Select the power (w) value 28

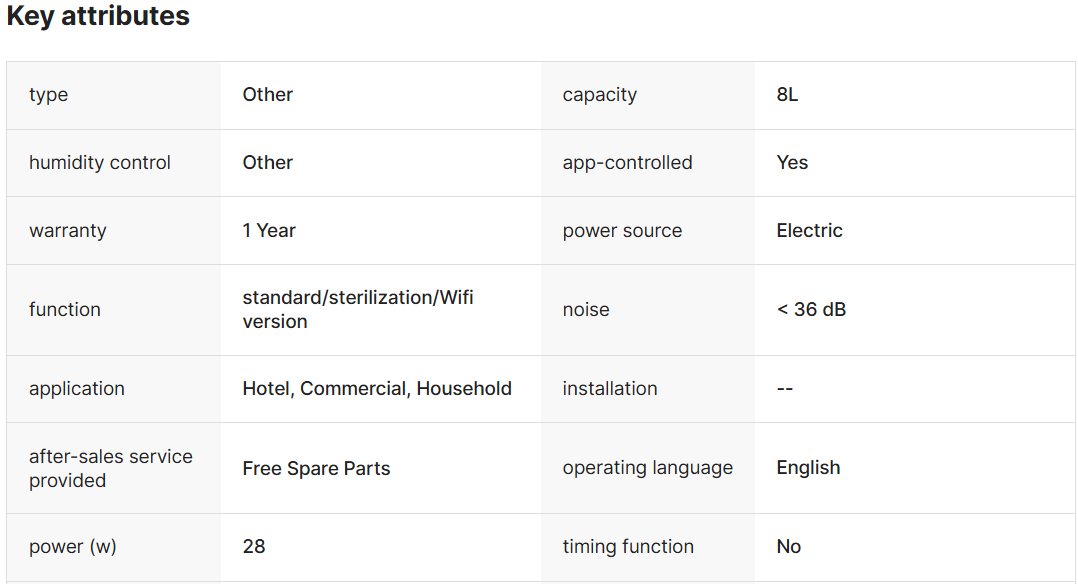click(254, 547)
